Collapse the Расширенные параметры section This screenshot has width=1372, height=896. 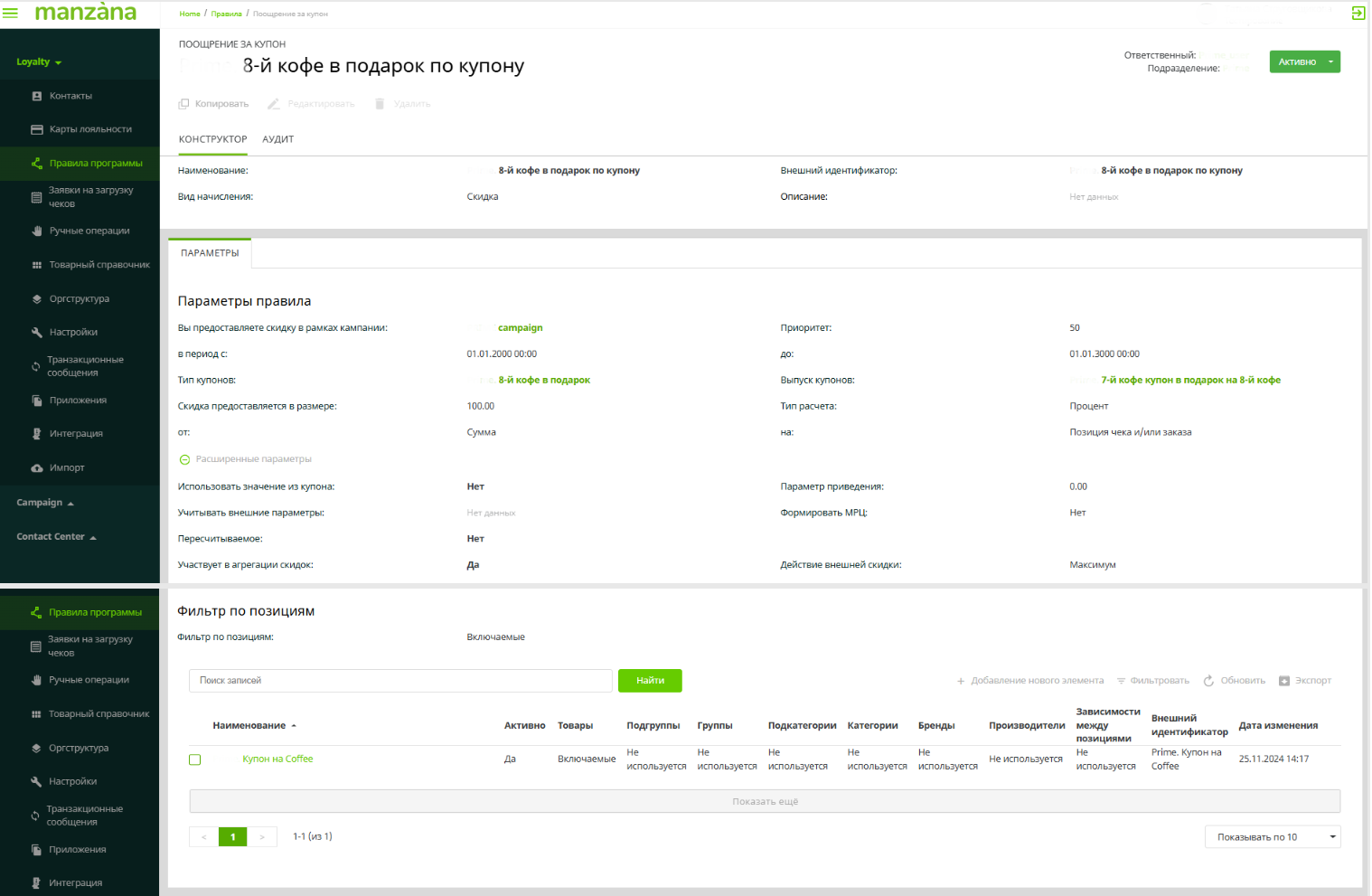[x=184, y=459]
